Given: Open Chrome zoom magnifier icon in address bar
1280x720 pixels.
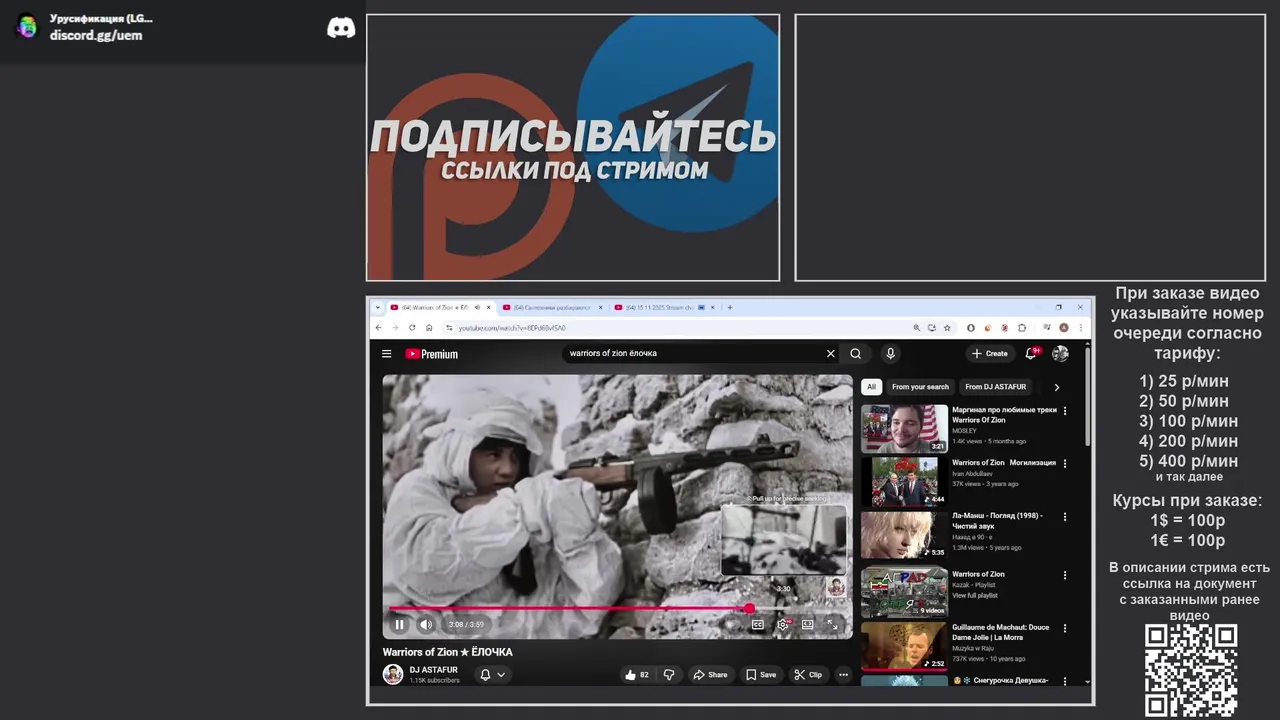Looking at the screenshot, I should pyautogui.click(x=916, y=328).
